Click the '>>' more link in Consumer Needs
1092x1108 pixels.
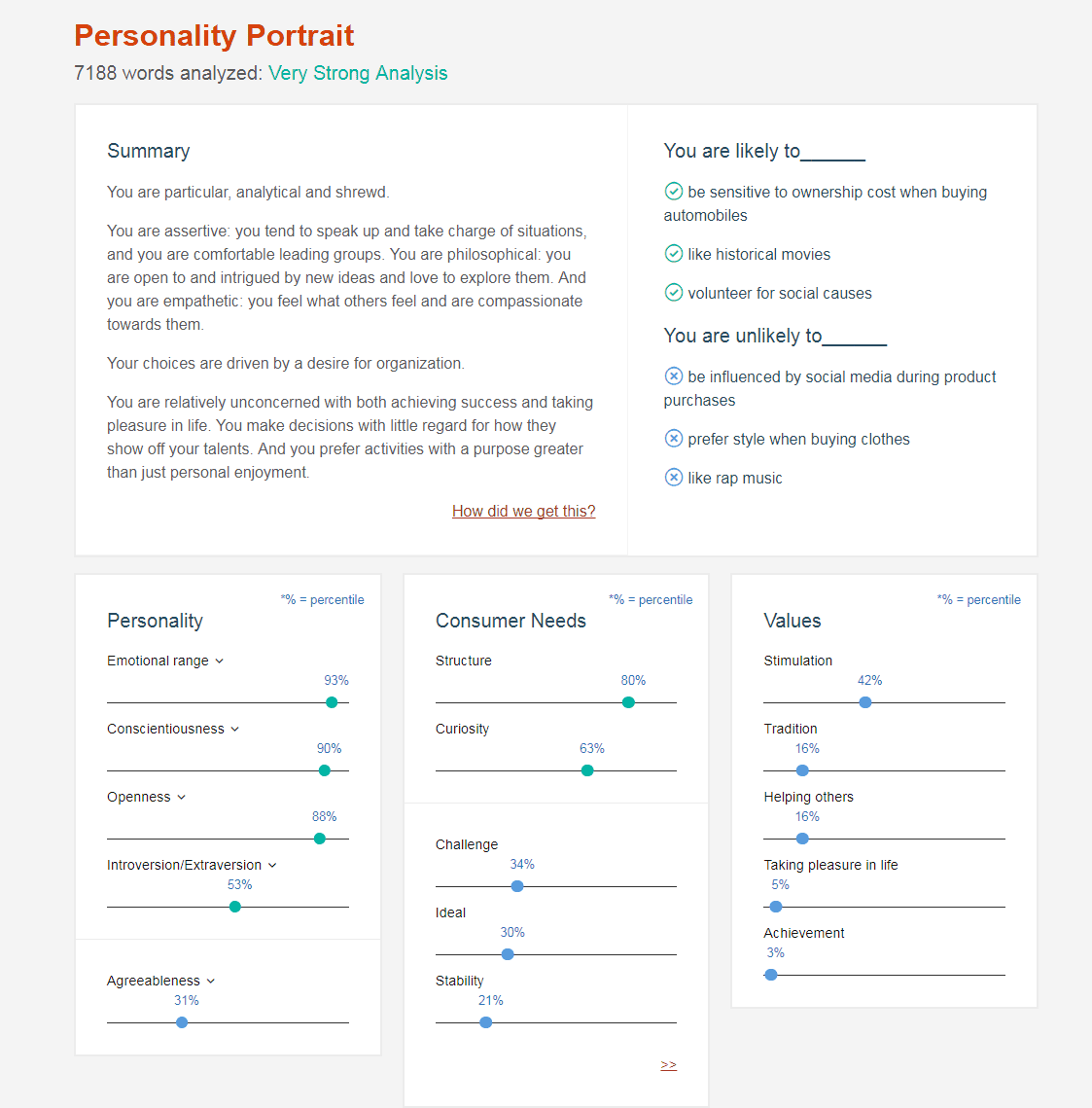pos(668,1065)
